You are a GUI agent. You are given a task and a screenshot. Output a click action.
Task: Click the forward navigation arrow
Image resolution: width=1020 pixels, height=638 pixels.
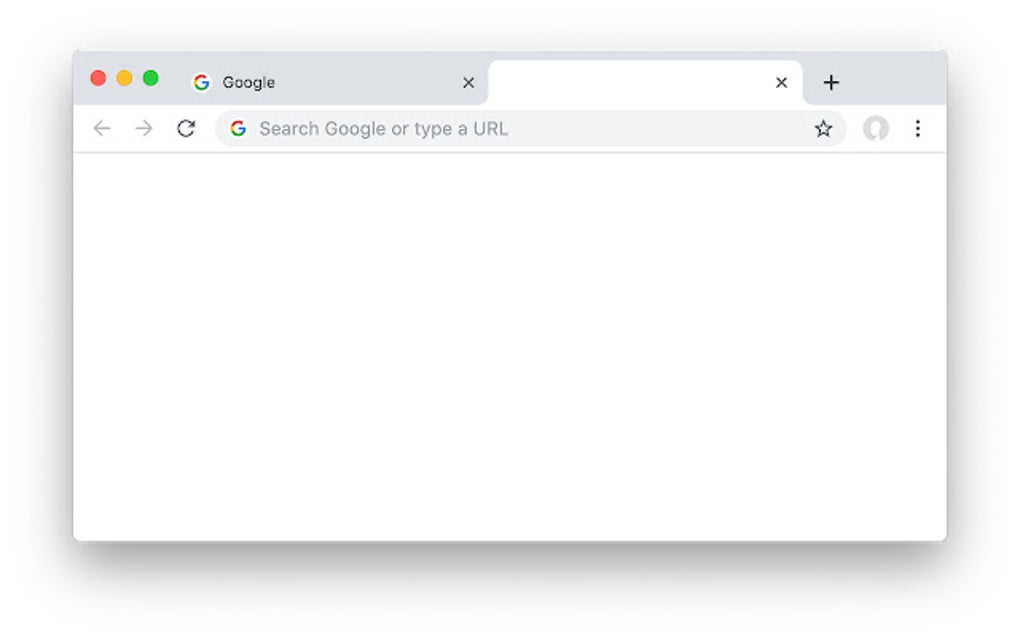point(143,128)
